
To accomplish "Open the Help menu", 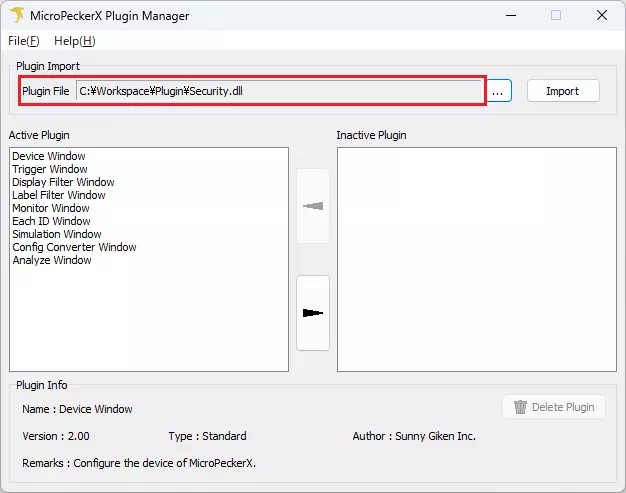I will [75, 41].
